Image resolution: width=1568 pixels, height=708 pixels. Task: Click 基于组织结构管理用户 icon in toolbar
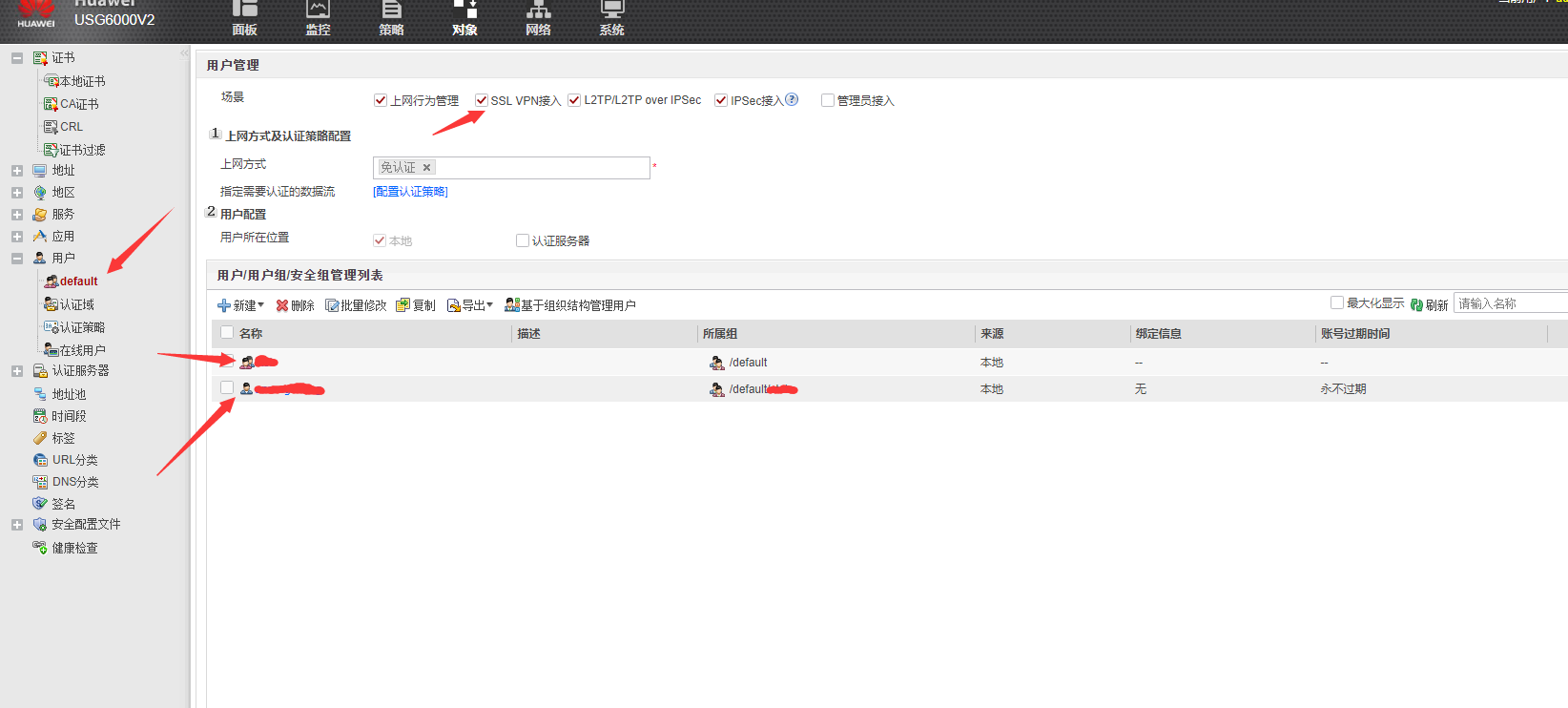pos(512,305)
